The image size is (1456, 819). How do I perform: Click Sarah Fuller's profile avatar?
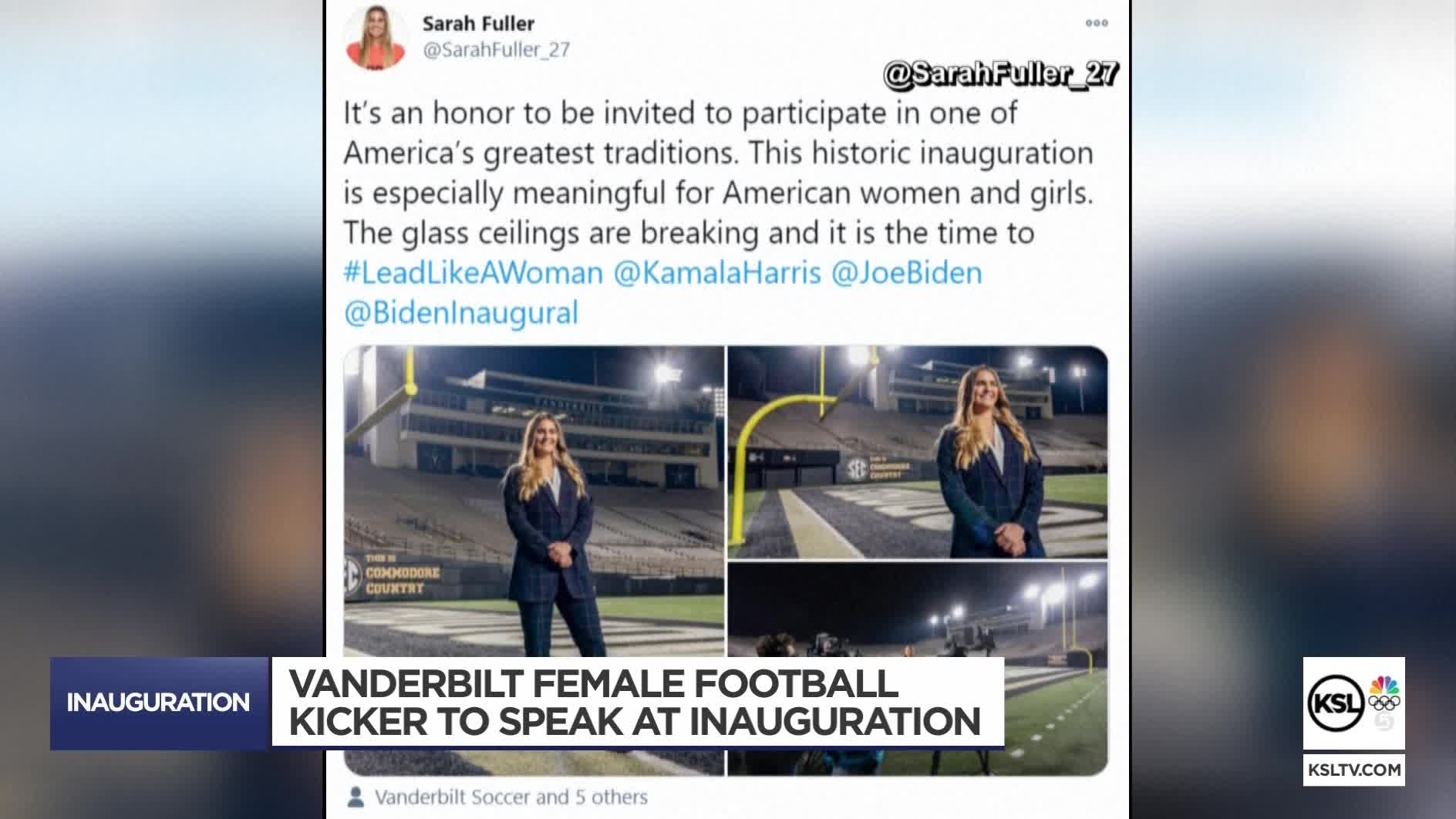[376, 37]
